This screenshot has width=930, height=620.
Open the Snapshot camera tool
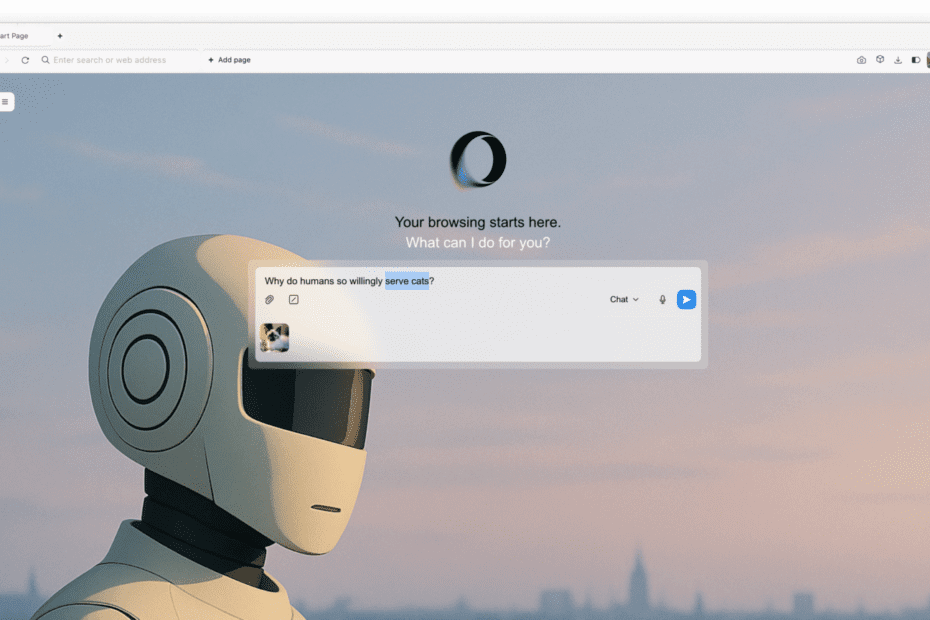(861, 60)
